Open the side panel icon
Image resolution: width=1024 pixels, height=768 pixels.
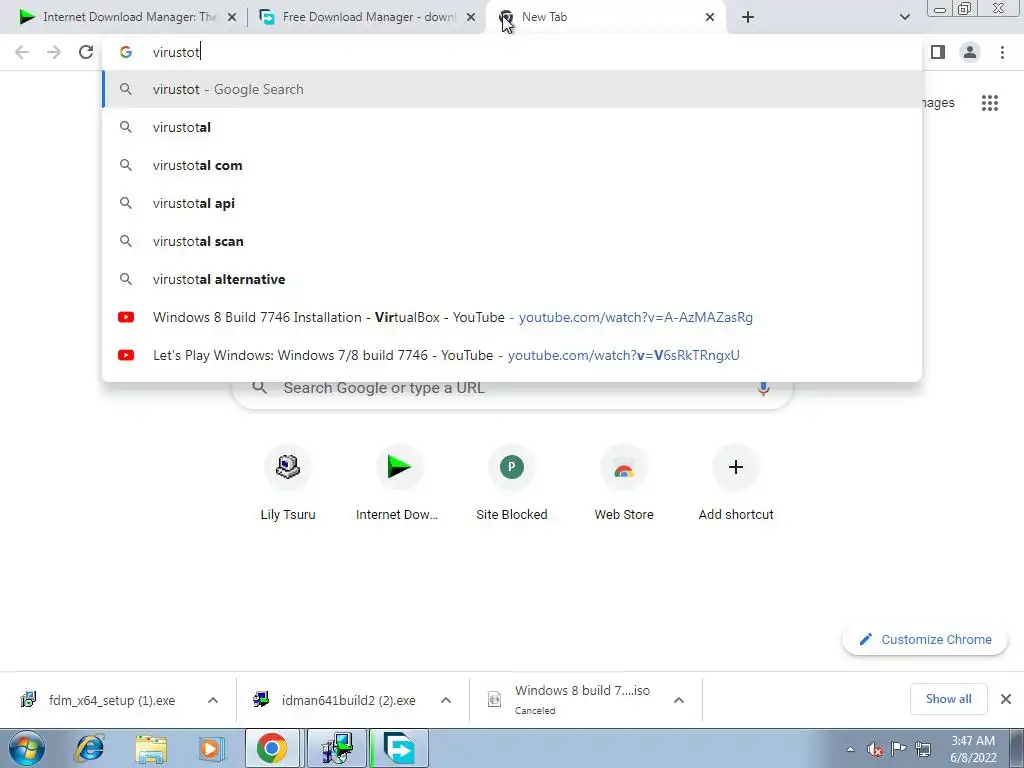coord(938,52)
